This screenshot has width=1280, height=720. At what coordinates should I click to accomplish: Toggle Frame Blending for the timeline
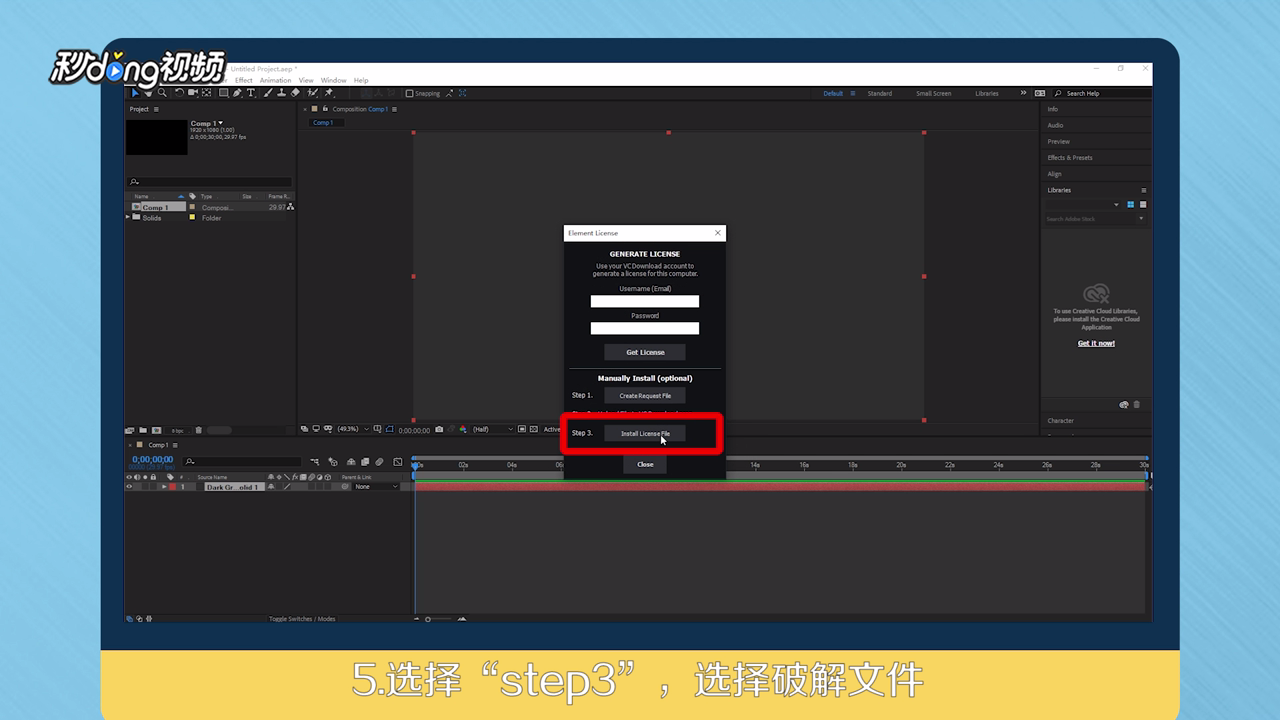pyautogui.click(x=365, y=462)
